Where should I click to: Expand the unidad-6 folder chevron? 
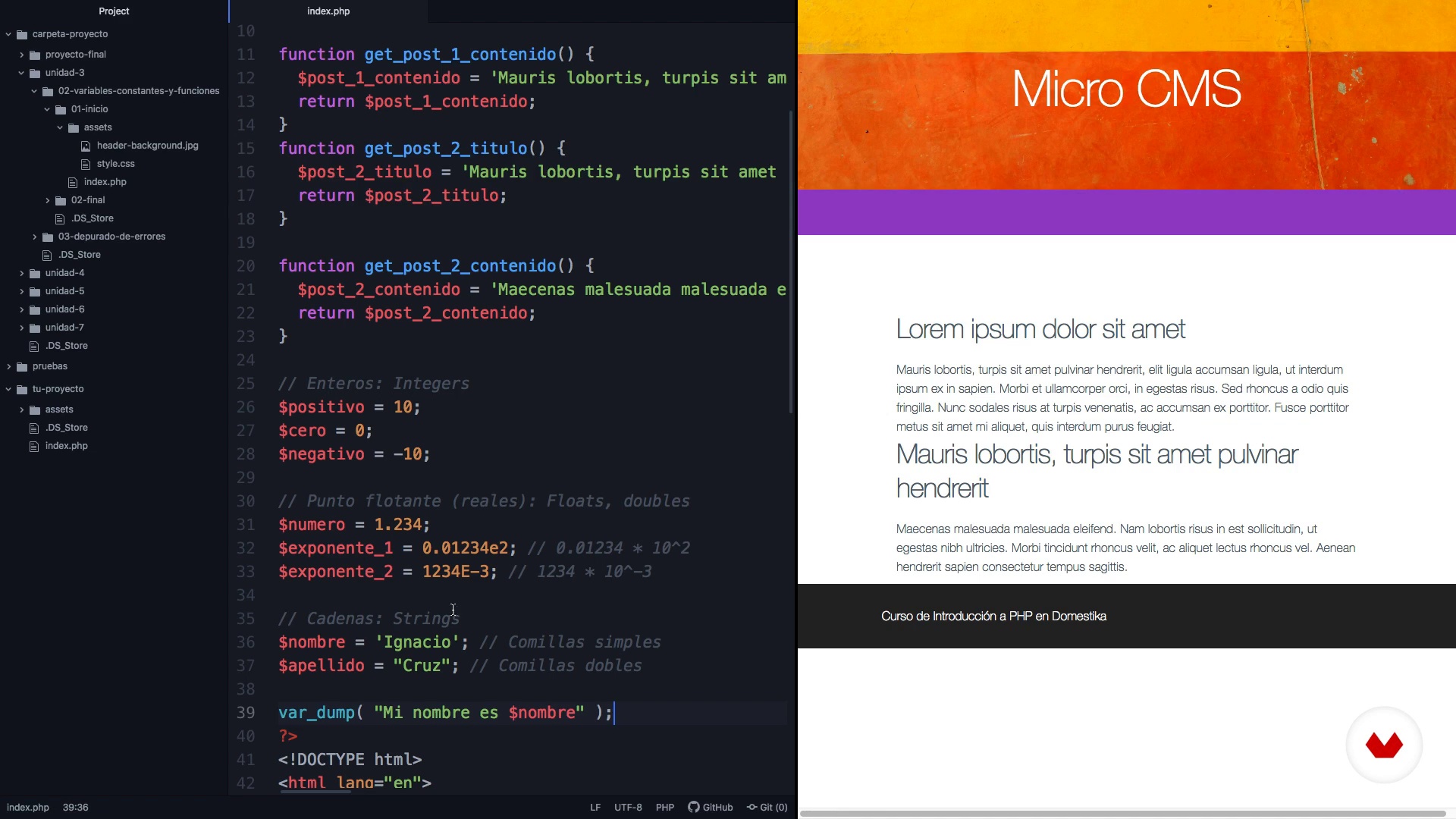tap(21, 309)
